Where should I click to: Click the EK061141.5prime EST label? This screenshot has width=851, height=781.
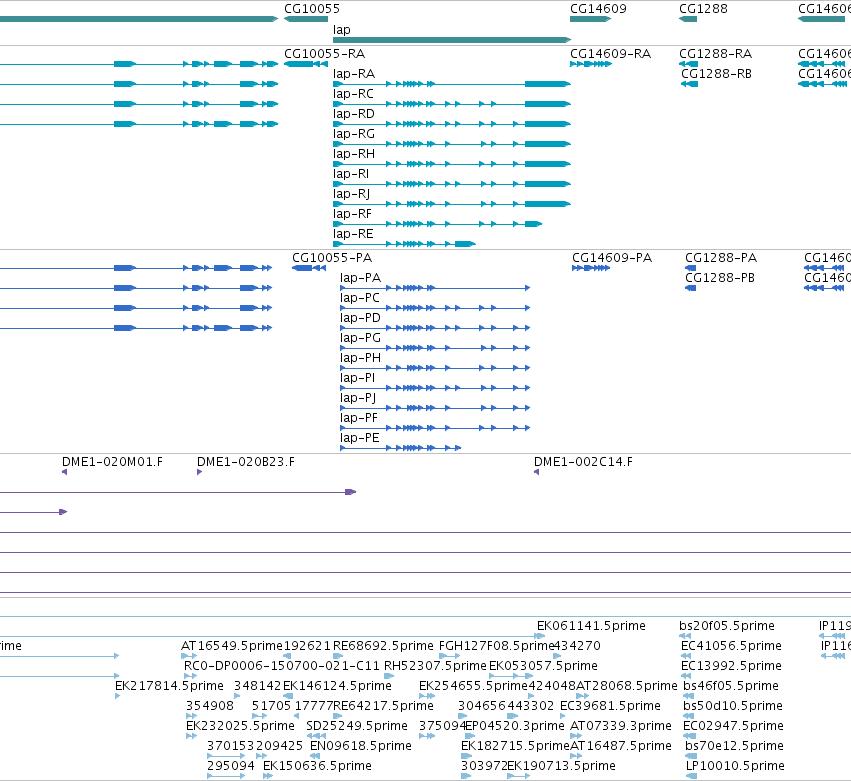(x=591, y=626)
